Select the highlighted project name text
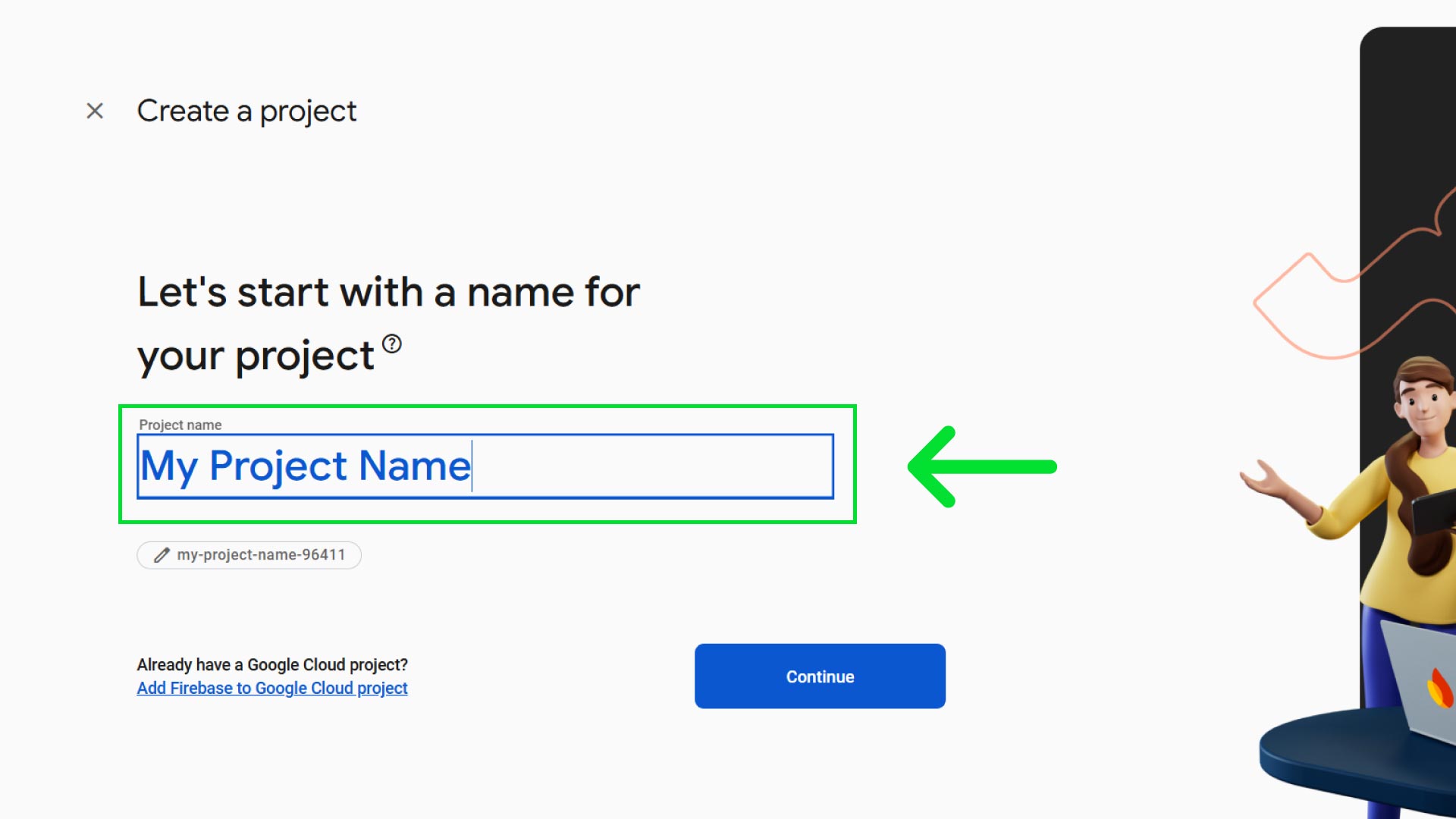 coord(303,466)
